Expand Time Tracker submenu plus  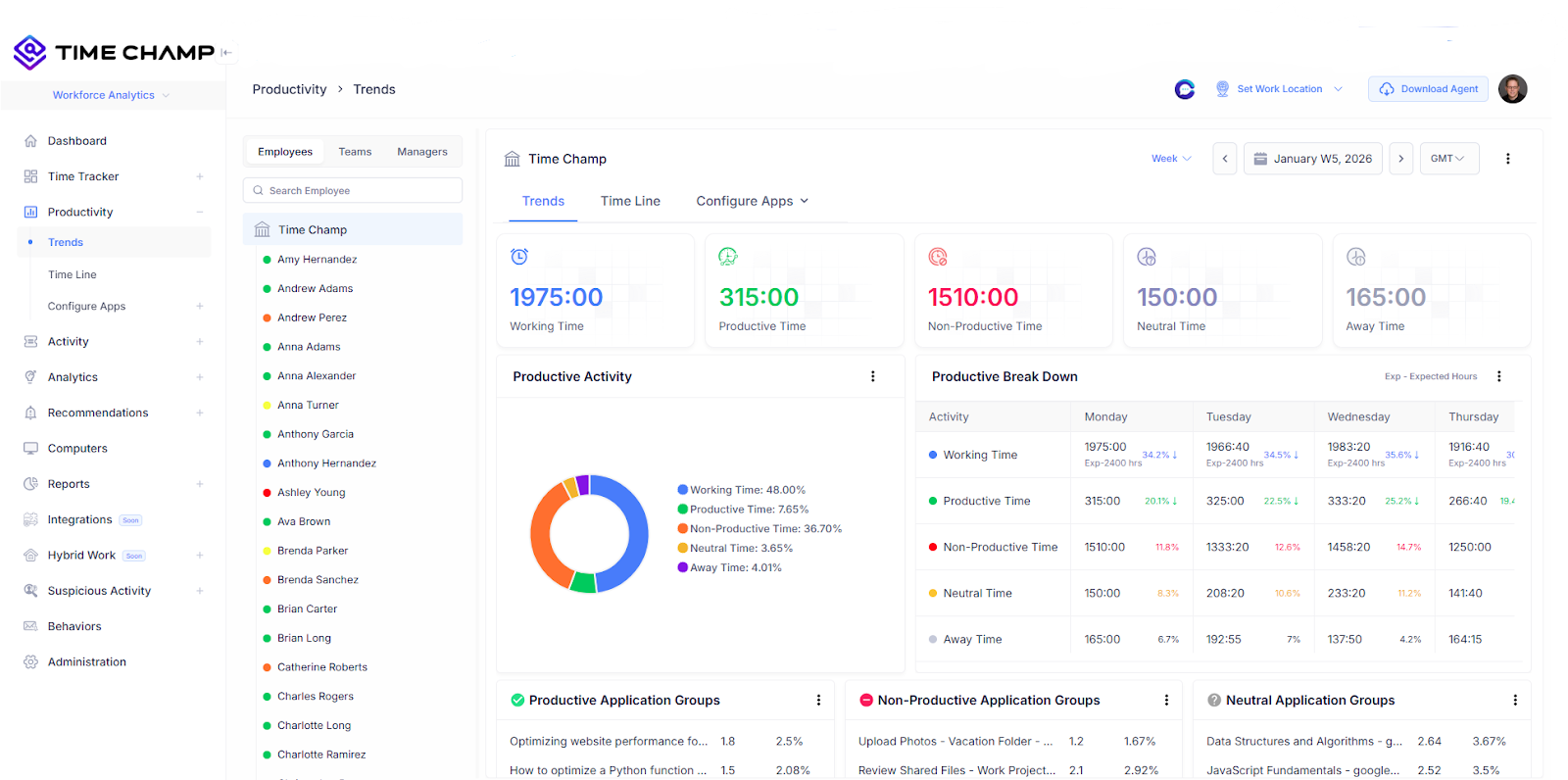pyautogui.click(x=200, y=176)
